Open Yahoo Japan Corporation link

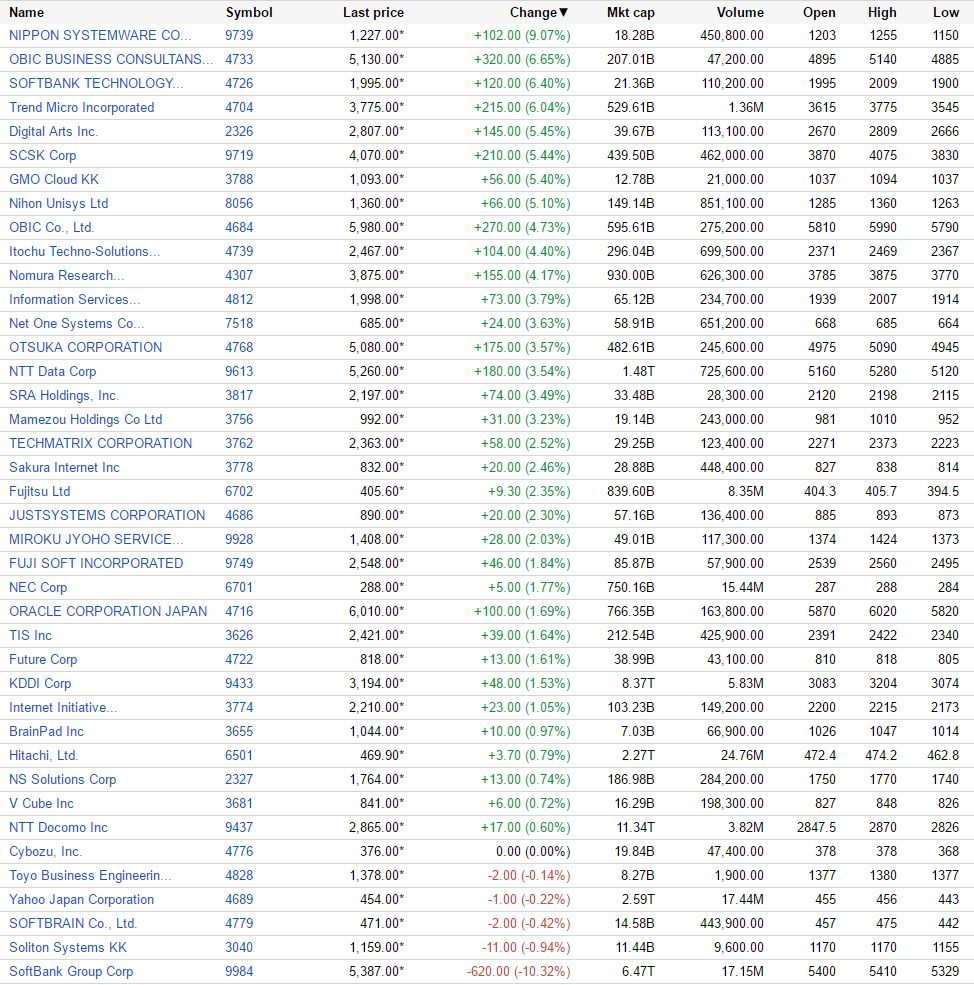(82, 900)
